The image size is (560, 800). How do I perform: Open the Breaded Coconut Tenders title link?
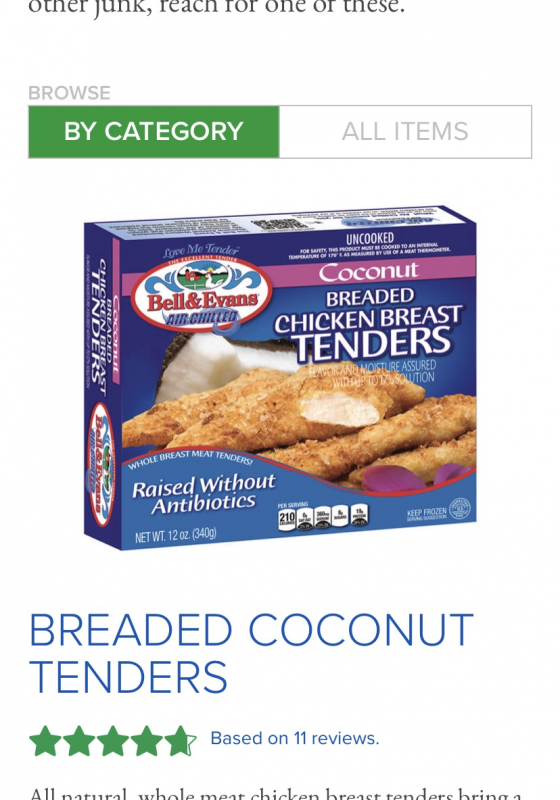coord(251,653)
